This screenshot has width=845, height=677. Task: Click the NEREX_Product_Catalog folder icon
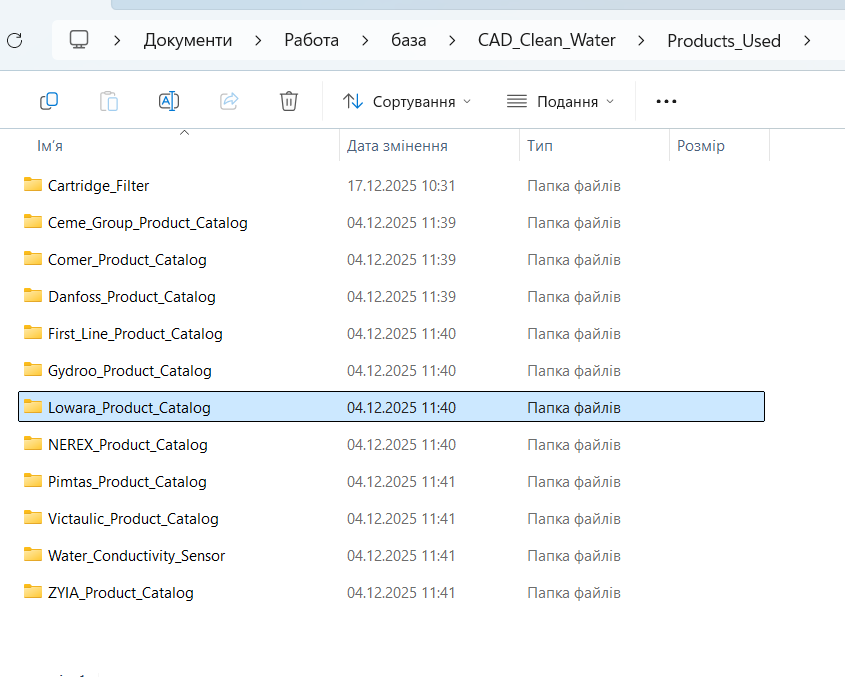pyautogui.click(x=33, y=444)
